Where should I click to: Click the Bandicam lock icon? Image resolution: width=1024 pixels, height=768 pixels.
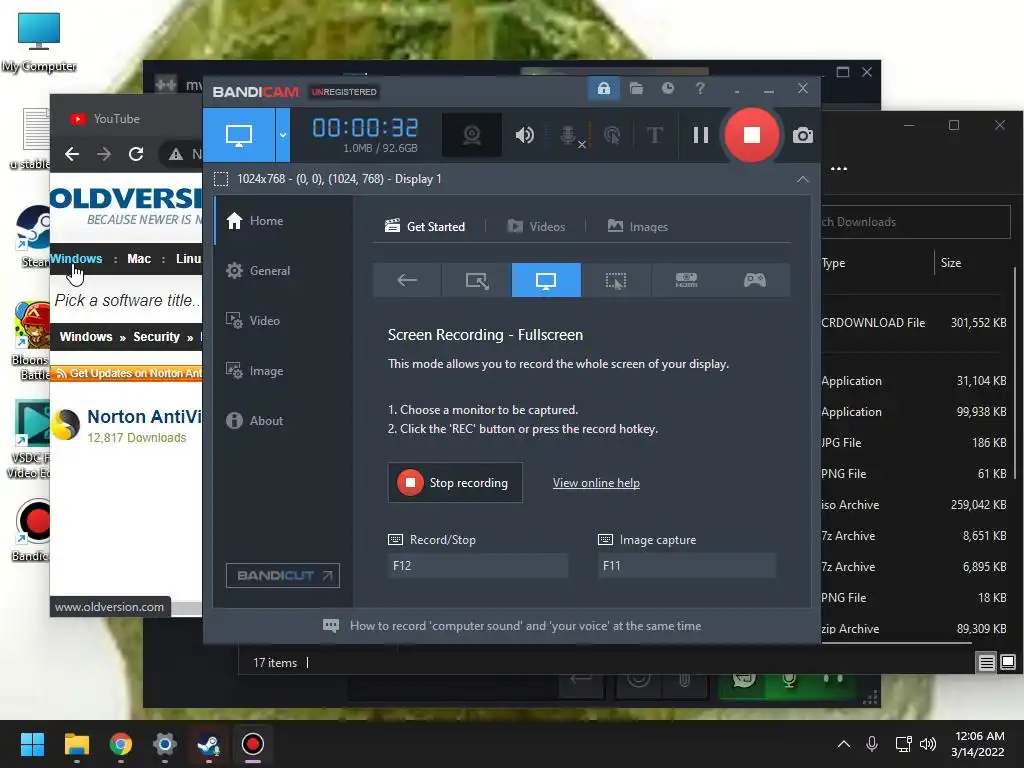[x=603, y=88]
